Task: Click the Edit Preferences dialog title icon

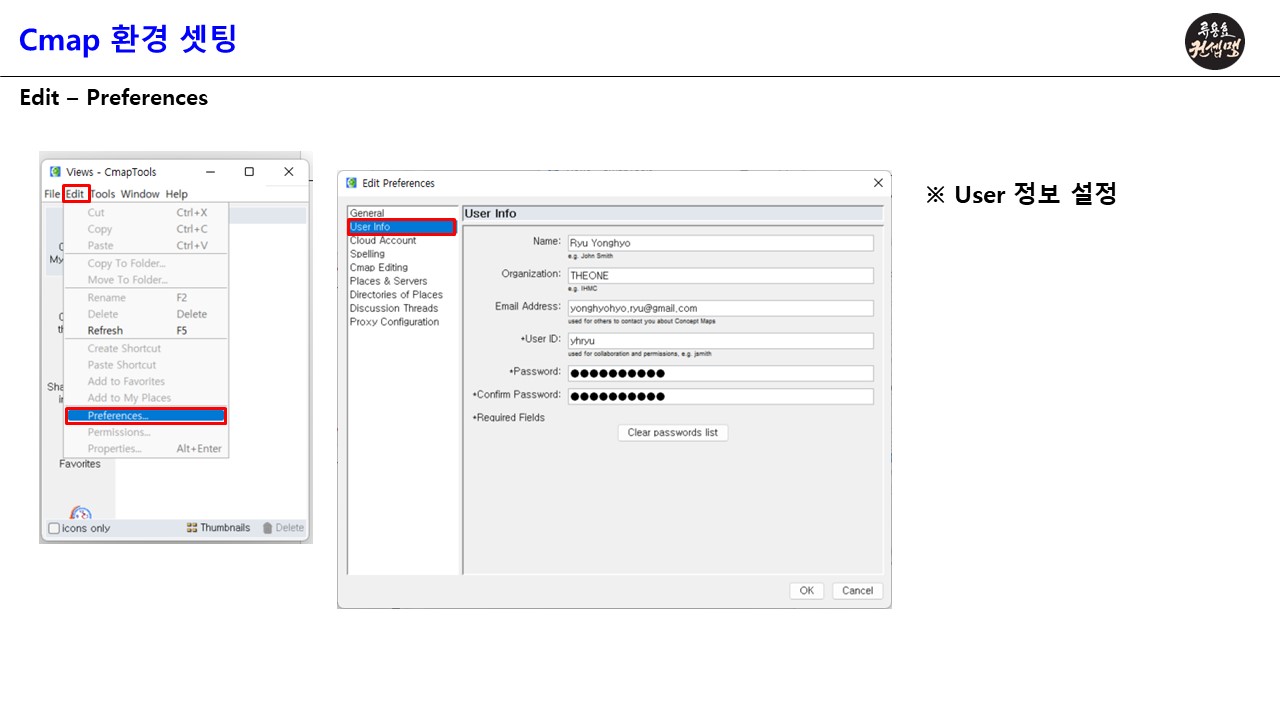Action: [352, 183]
